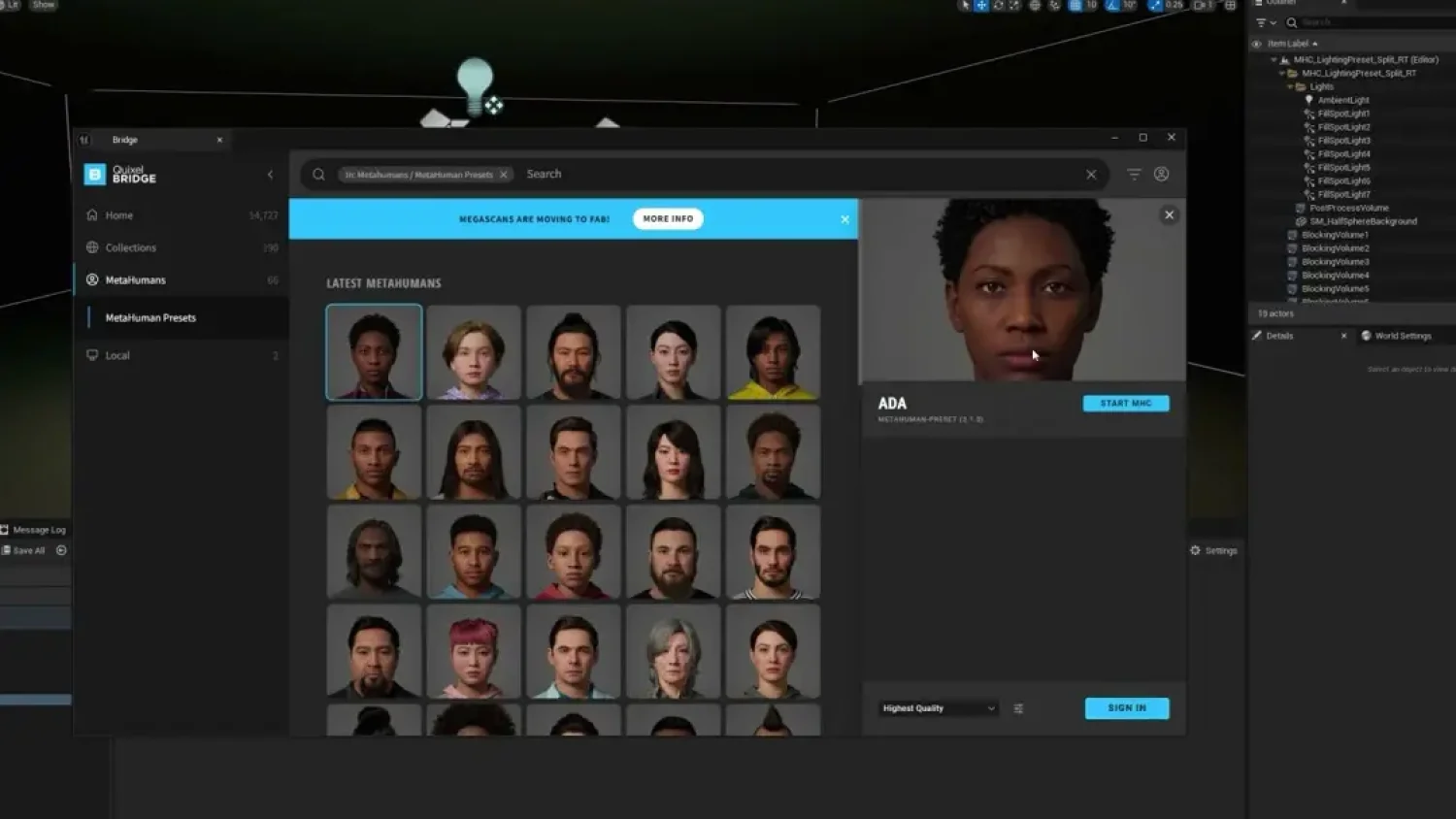Click the Outliner Details tab close icon
The width and height of the screenshot is (1456, 819).
pos(1343,336)
